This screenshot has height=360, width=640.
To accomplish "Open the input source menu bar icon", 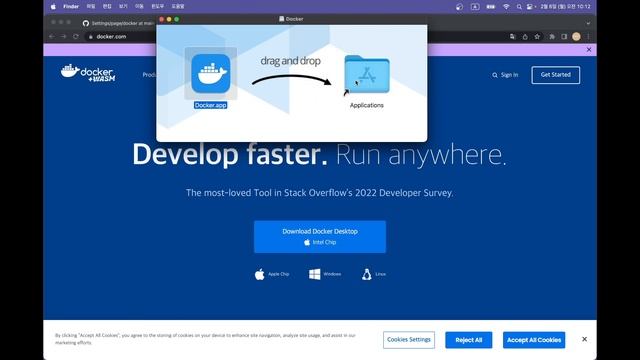I will pyautogui.click(x=475, y=7).
